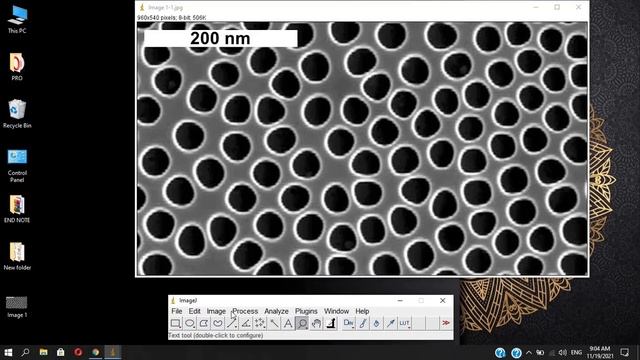
Task: Select the Wand tracing tool
Action: pos(274,323)
